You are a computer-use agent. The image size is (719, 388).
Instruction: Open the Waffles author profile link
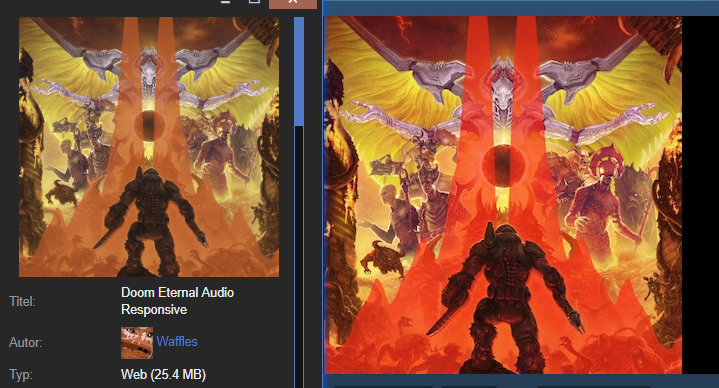coord(177,342)
